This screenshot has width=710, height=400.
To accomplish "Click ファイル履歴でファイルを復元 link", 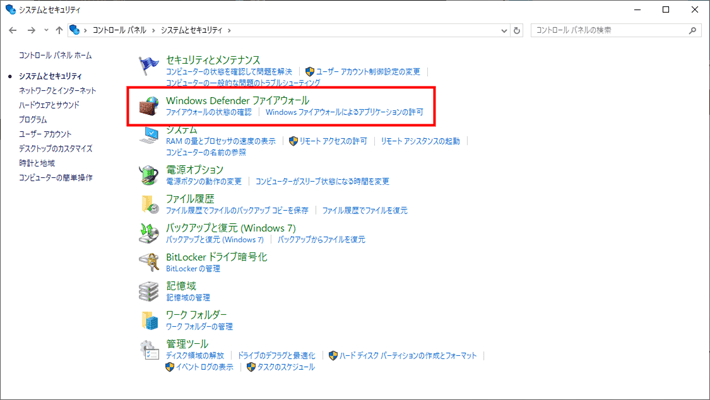I will click(x=365, y=210).
